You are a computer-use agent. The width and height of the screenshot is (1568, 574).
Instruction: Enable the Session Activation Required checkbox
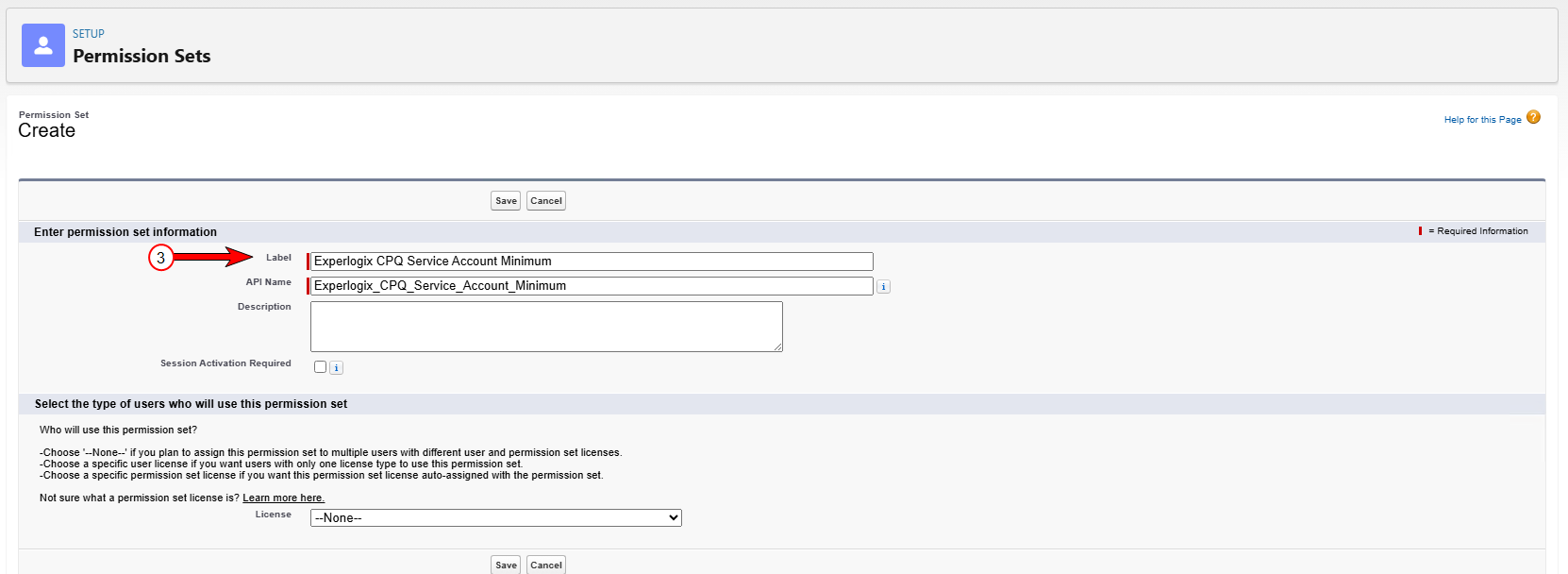[321, 367]
